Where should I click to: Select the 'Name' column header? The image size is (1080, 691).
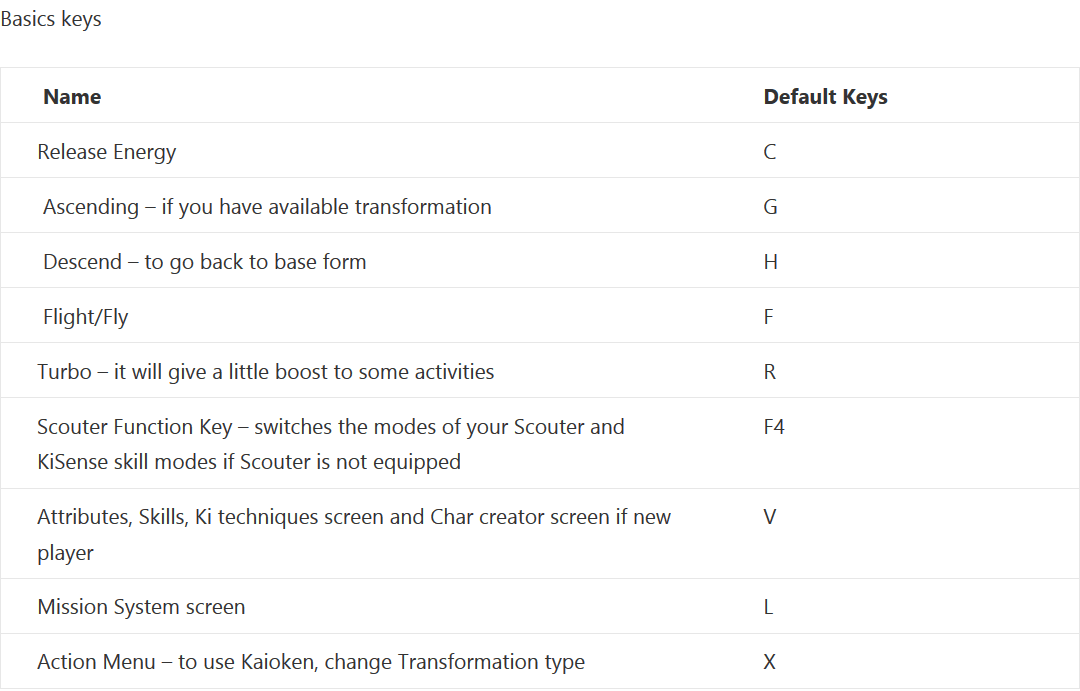tap(72, 97)
